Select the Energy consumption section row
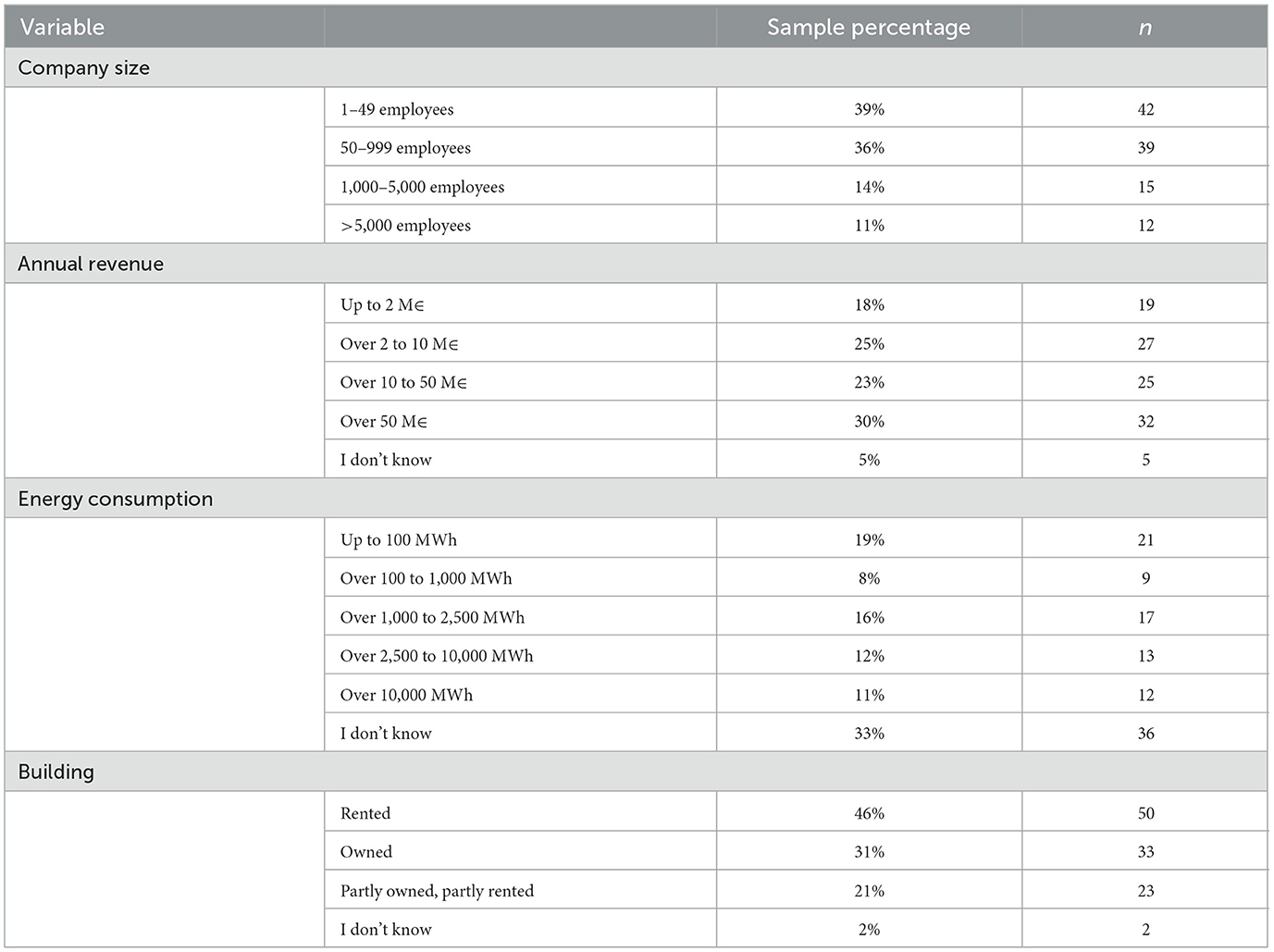Image resolution: width=1274 pixels, height=952 pixels. pyautogui.click(x=115, y=499)
